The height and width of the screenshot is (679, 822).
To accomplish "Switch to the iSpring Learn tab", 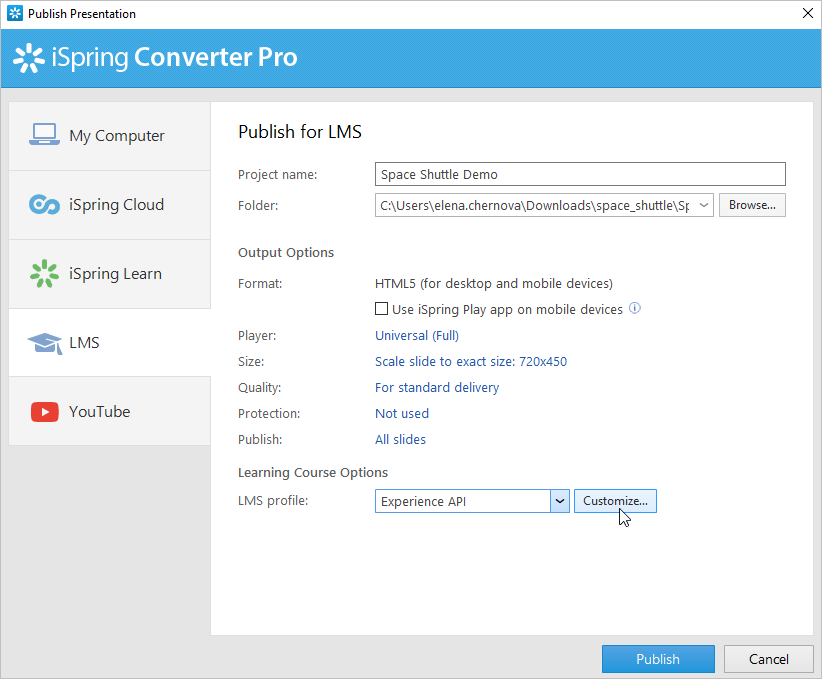I will click(x=110, y=274).
